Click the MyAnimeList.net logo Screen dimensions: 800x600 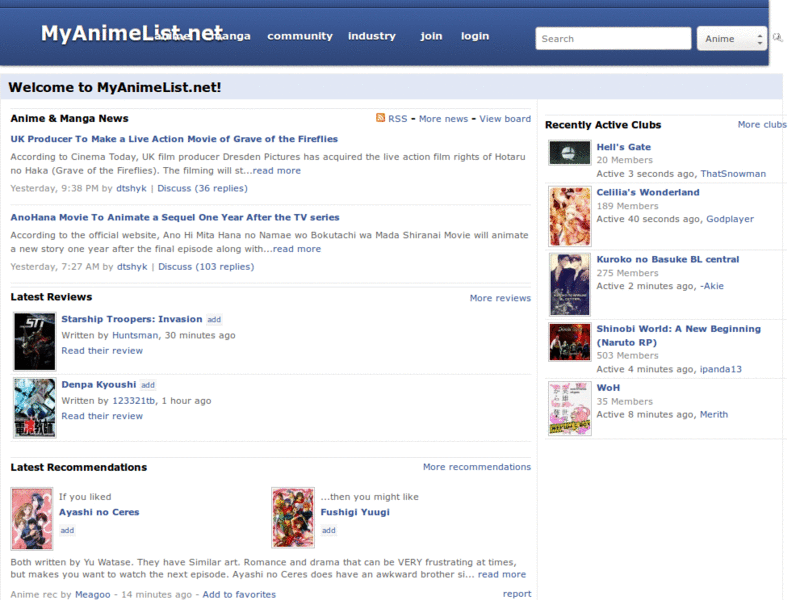click(x=132, y=33)
